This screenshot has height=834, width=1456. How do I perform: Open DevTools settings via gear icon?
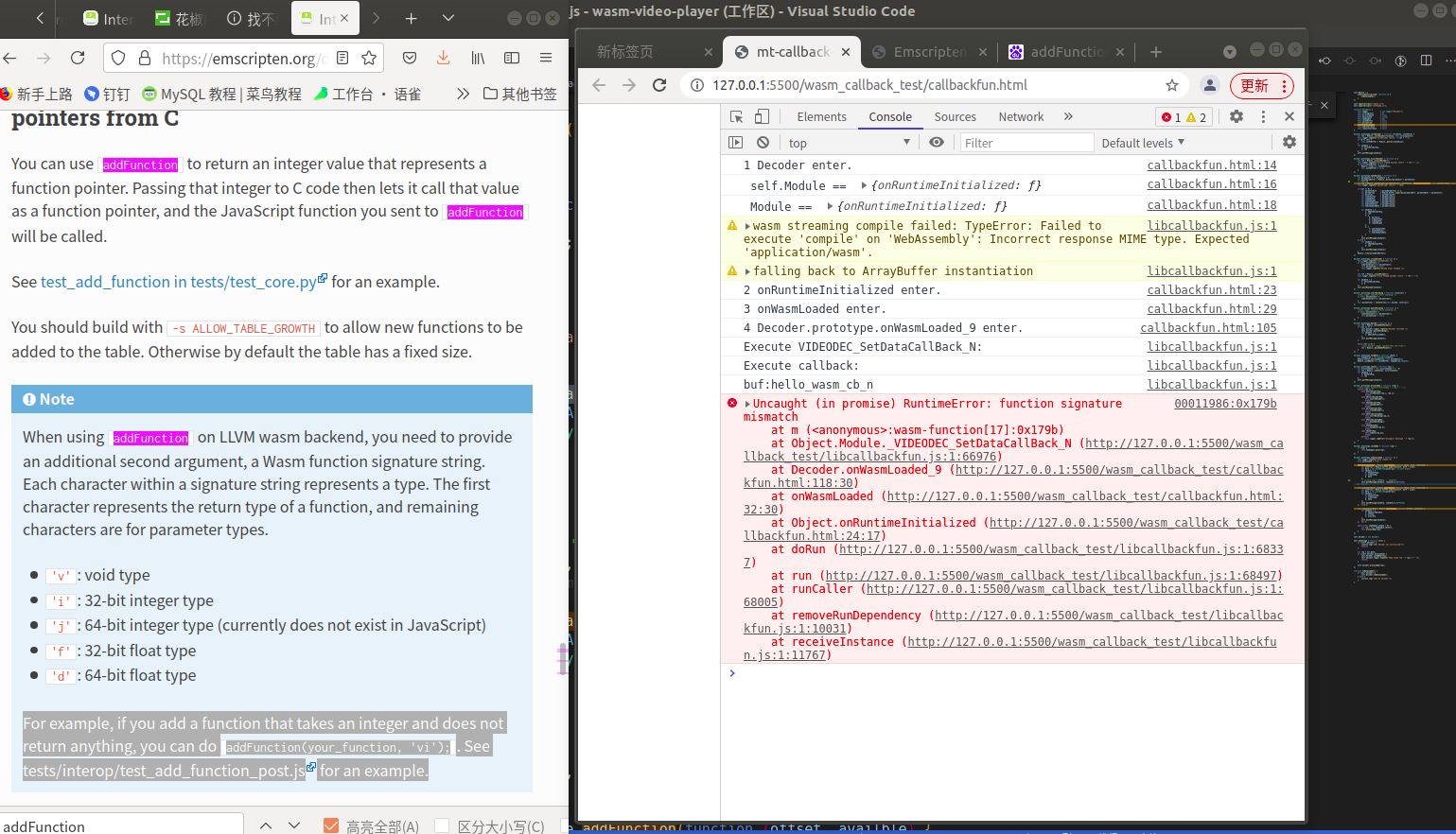(1237, 116)
